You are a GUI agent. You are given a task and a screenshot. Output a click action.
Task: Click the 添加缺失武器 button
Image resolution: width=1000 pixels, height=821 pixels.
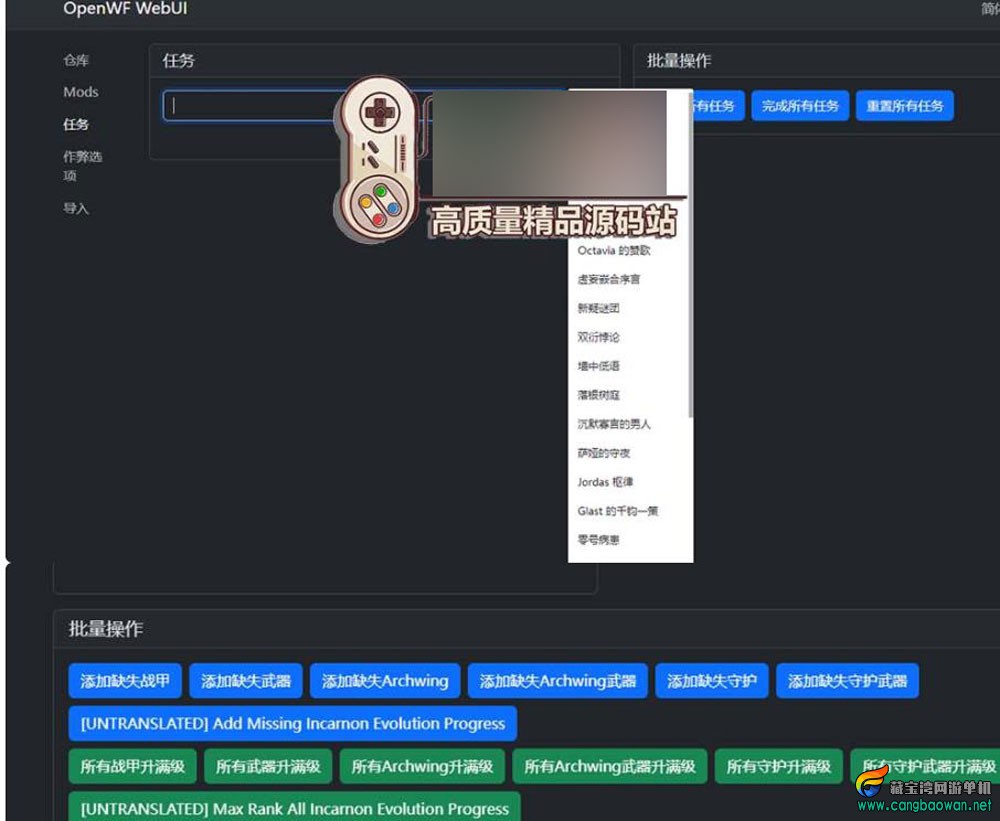click(x=246, y=680)
